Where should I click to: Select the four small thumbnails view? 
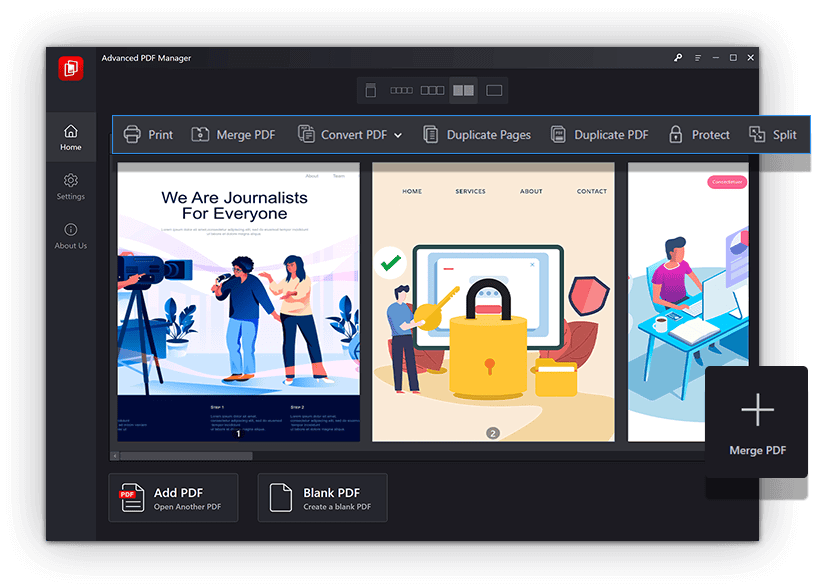click(401, 90)
